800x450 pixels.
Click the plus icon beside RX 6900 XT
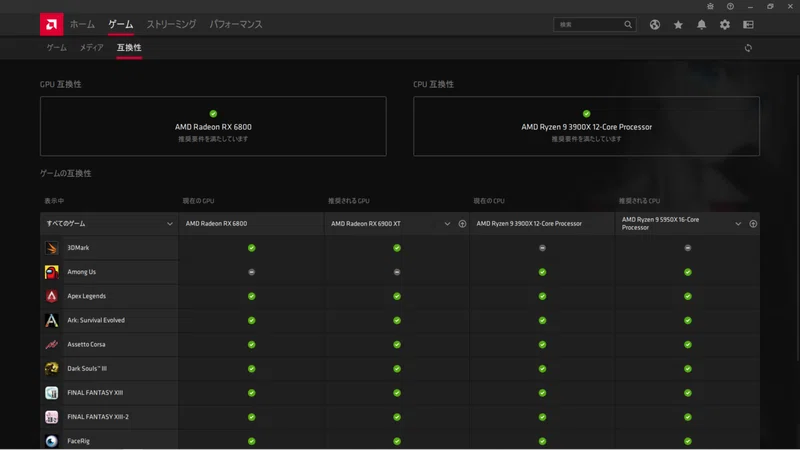click(x=462, y=223)
